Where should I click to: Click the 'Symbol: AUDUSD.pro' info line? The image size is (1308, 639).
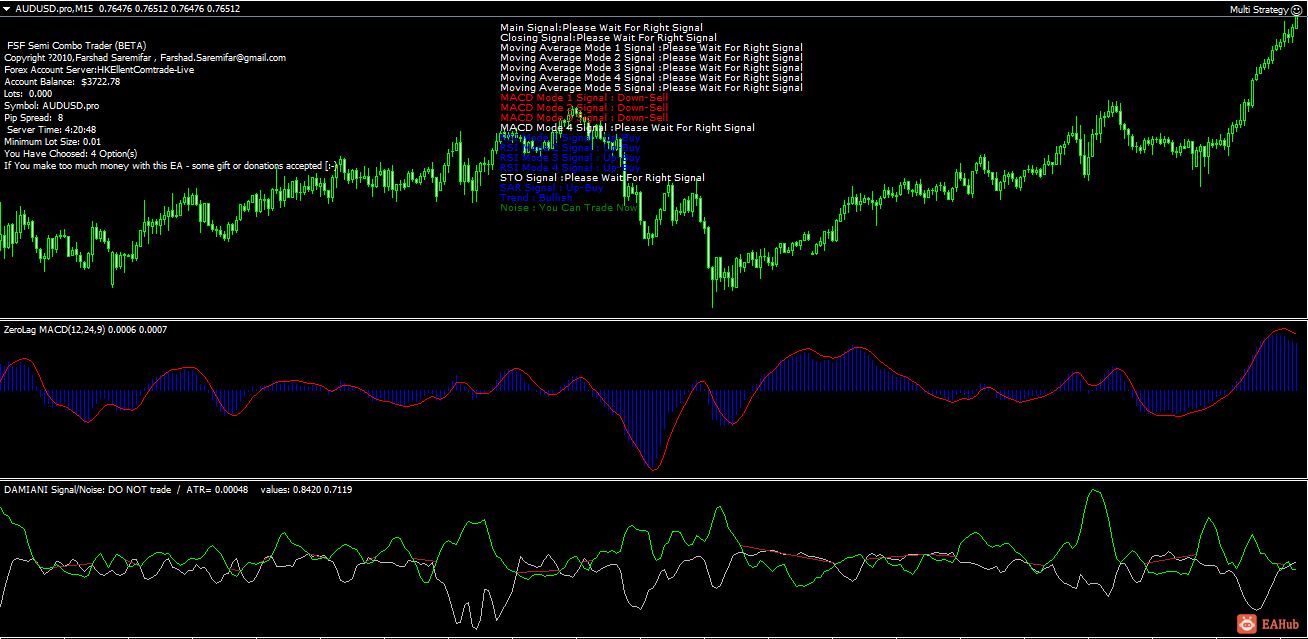(52, 106)
